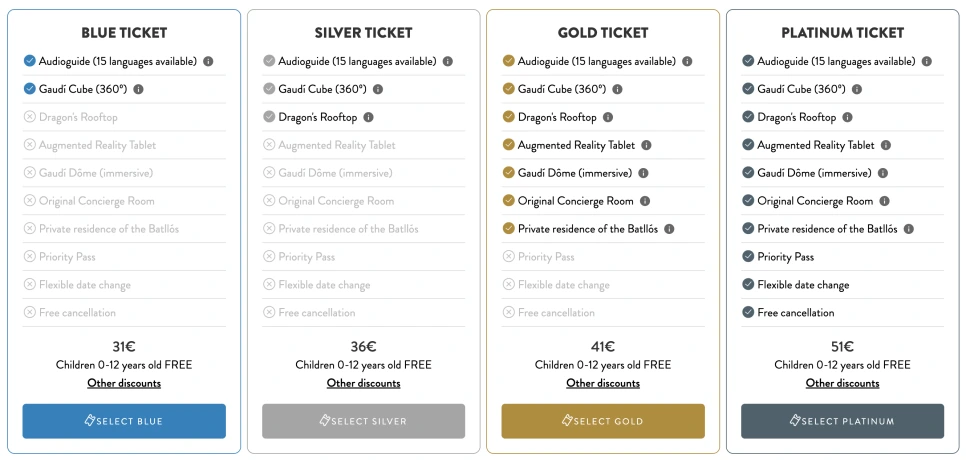Show Platinum Dragon's Rooftop info icon
This screenshot has width=966, height=460.
pos(848,117)
